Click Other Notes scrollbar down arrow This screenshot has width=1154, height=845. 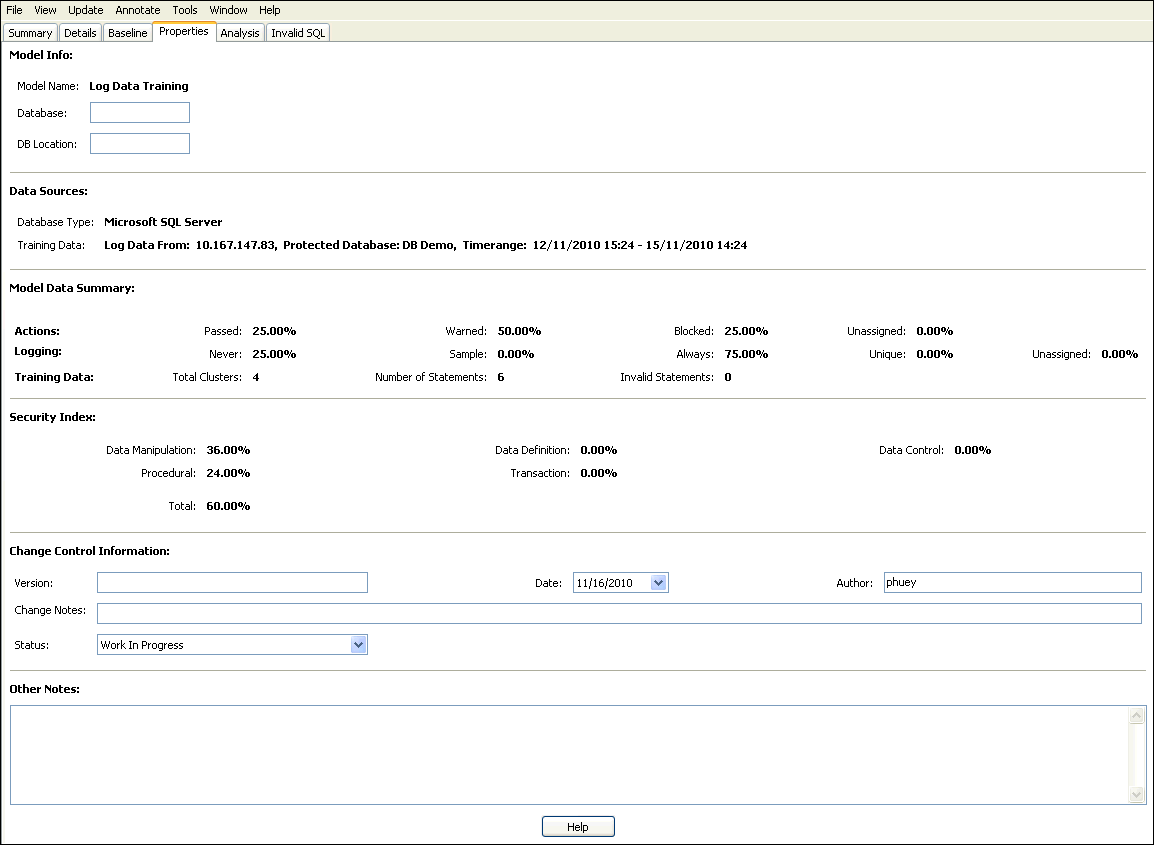1136,794
